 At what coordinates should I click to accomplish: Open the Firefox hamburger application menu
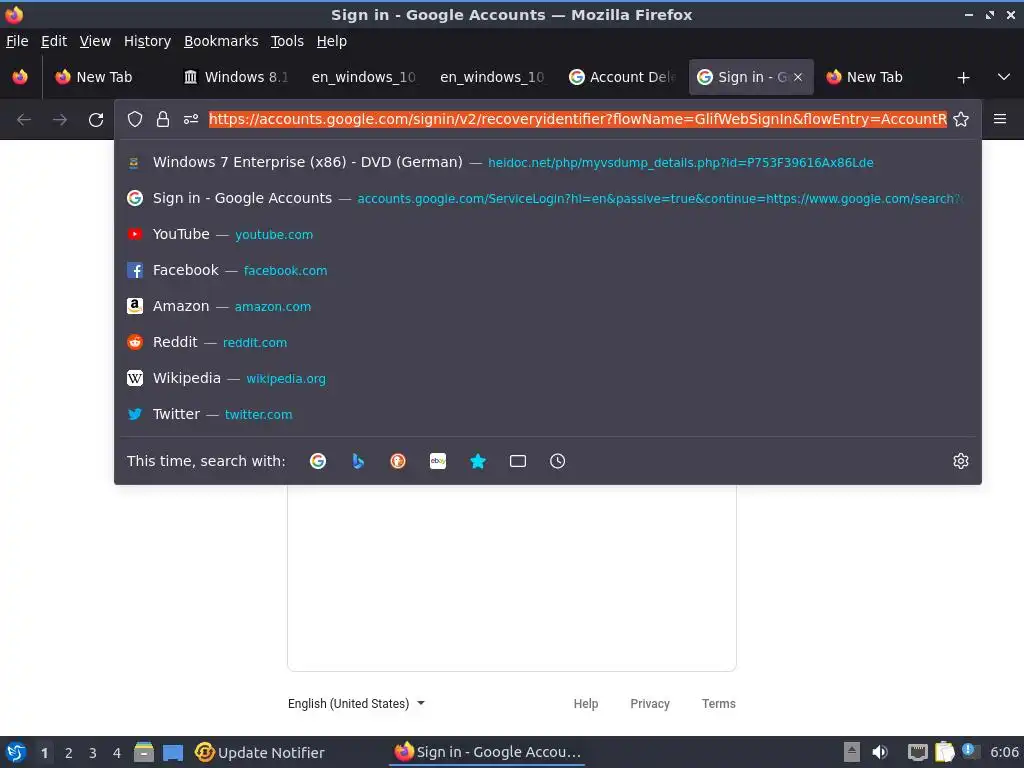coord(1000,119)
